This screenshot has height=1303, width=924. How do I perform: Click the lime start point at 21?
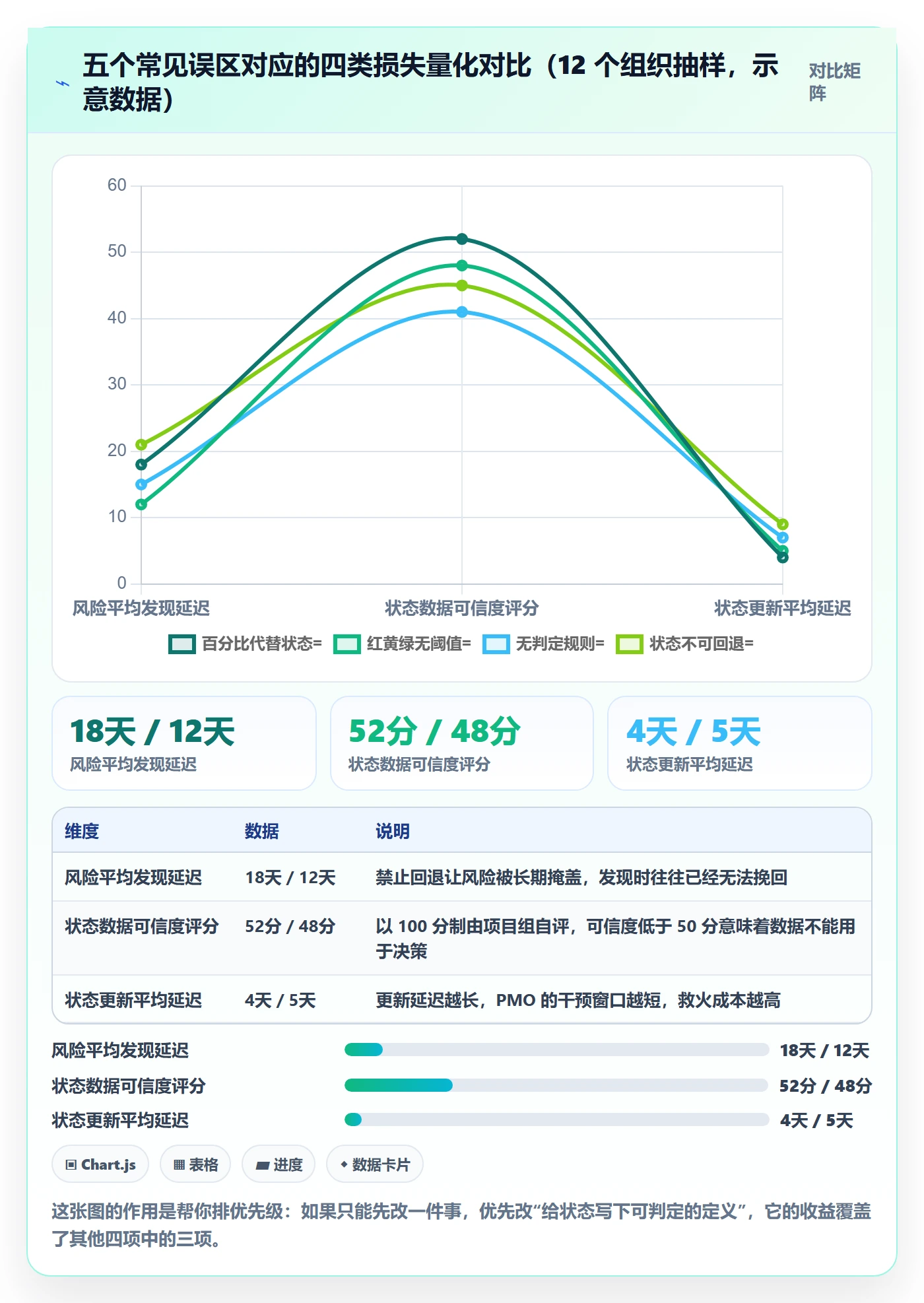click(x=141, y=444)
